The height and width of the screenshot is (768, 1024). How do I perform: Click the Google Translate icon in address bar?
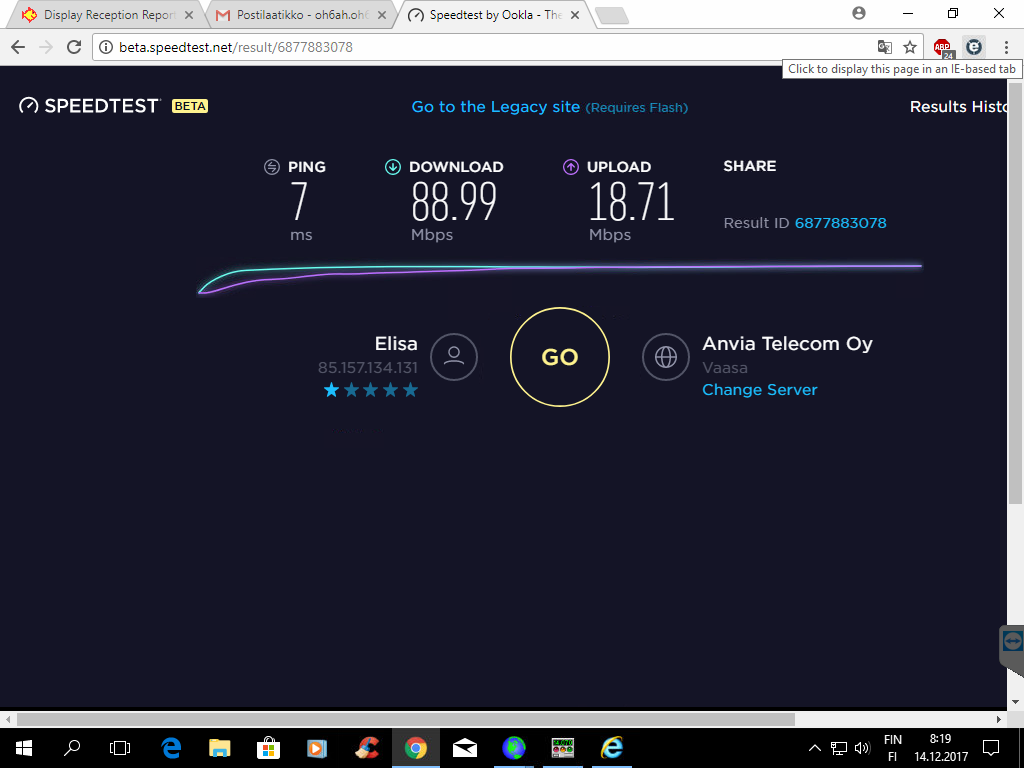(885, 47)
